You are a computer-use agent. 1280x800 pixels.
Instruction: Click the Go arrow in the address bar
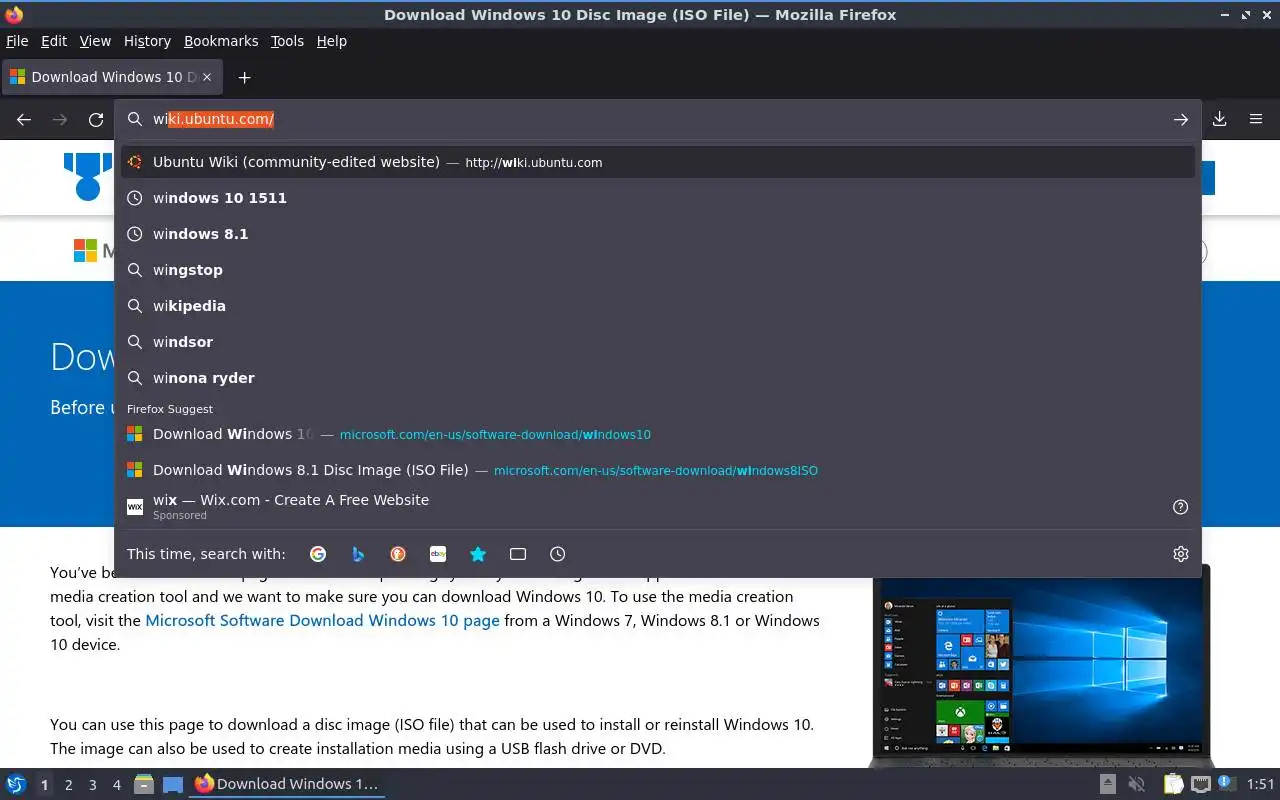point(1181,119)
